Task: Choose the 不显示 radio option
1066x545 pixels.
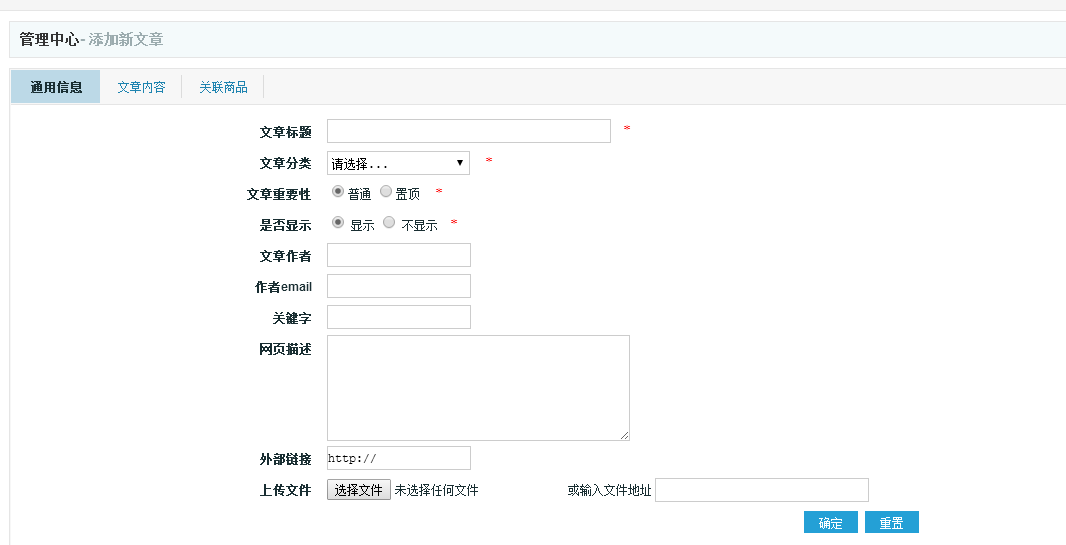Action: pos(389,222)
